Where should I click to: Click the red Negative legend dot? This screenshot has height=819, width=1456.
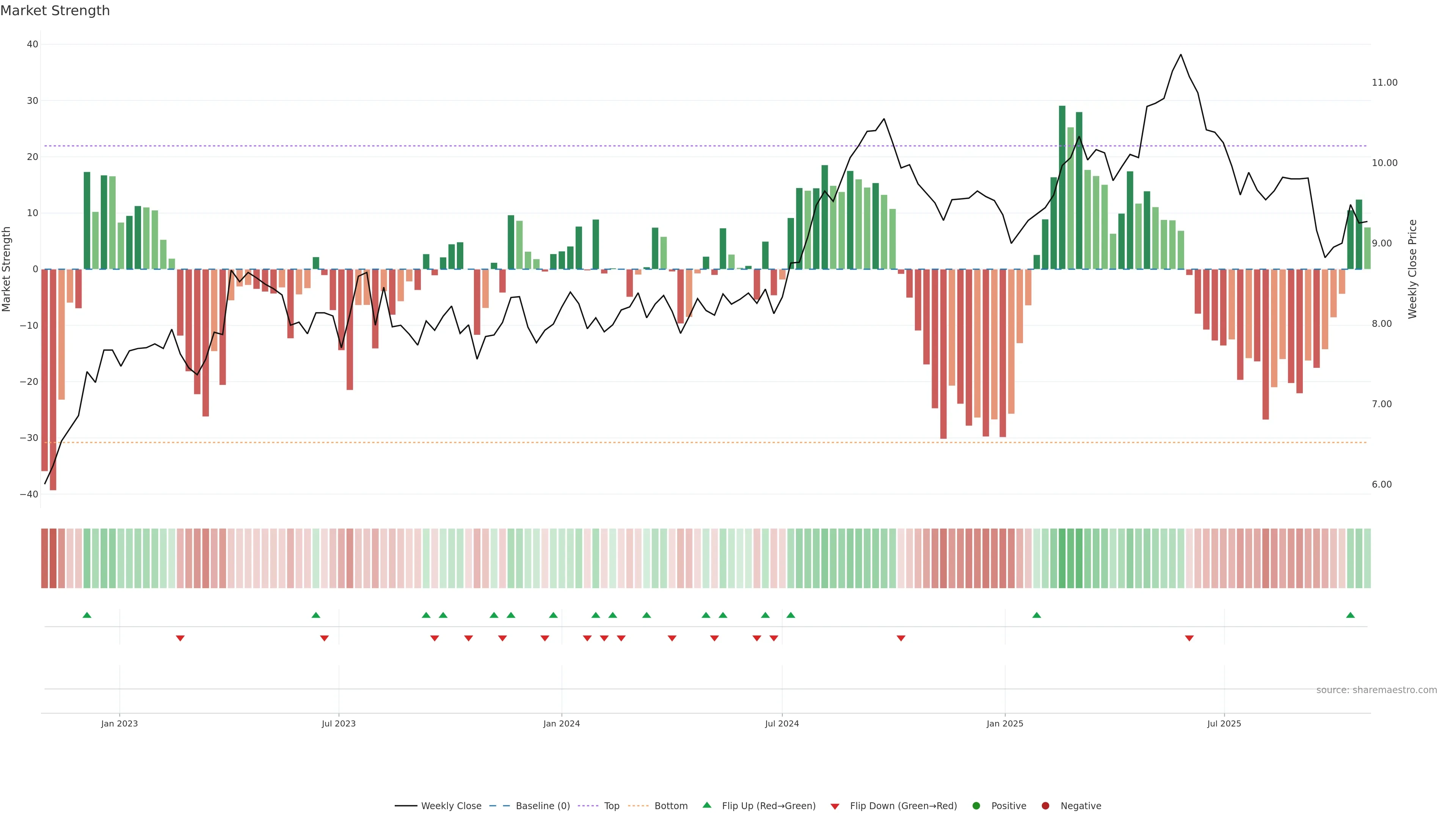point(1045,806)
